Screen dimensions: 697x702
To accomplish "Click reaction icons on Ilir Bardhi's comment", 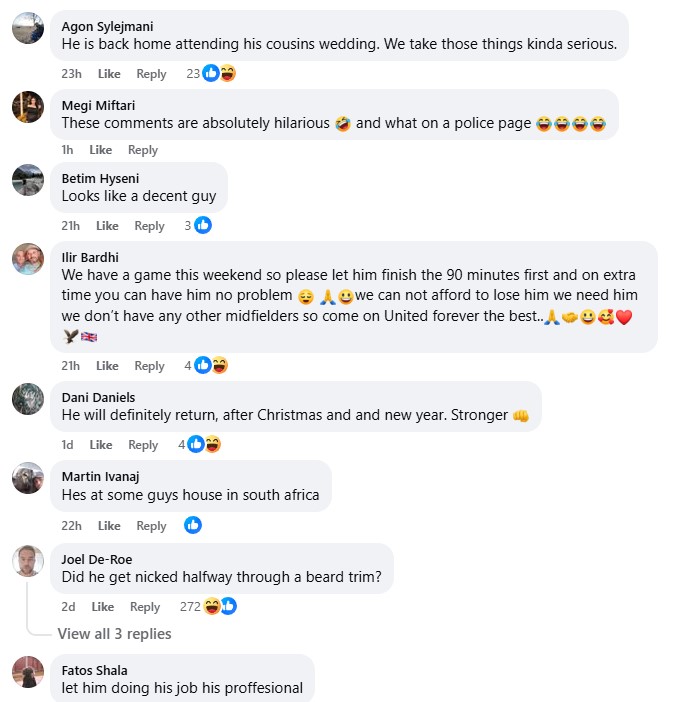I will pos(210,366).
